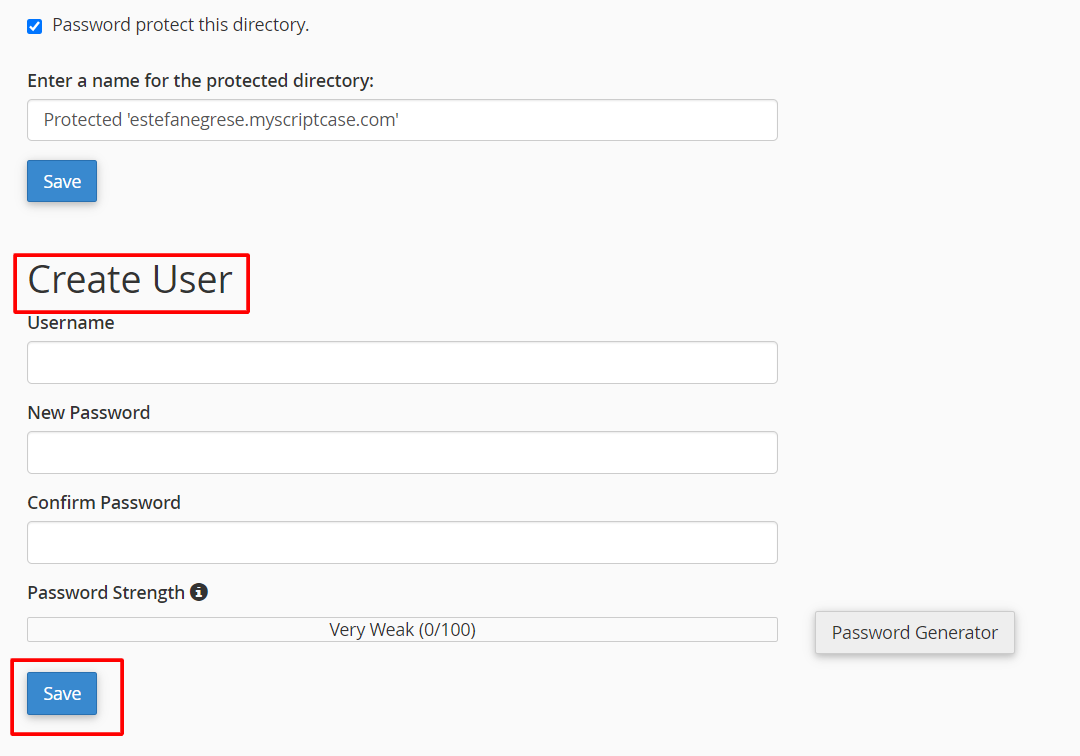
Task: Select the Confirm Password input field
Action: coord(402,542)
